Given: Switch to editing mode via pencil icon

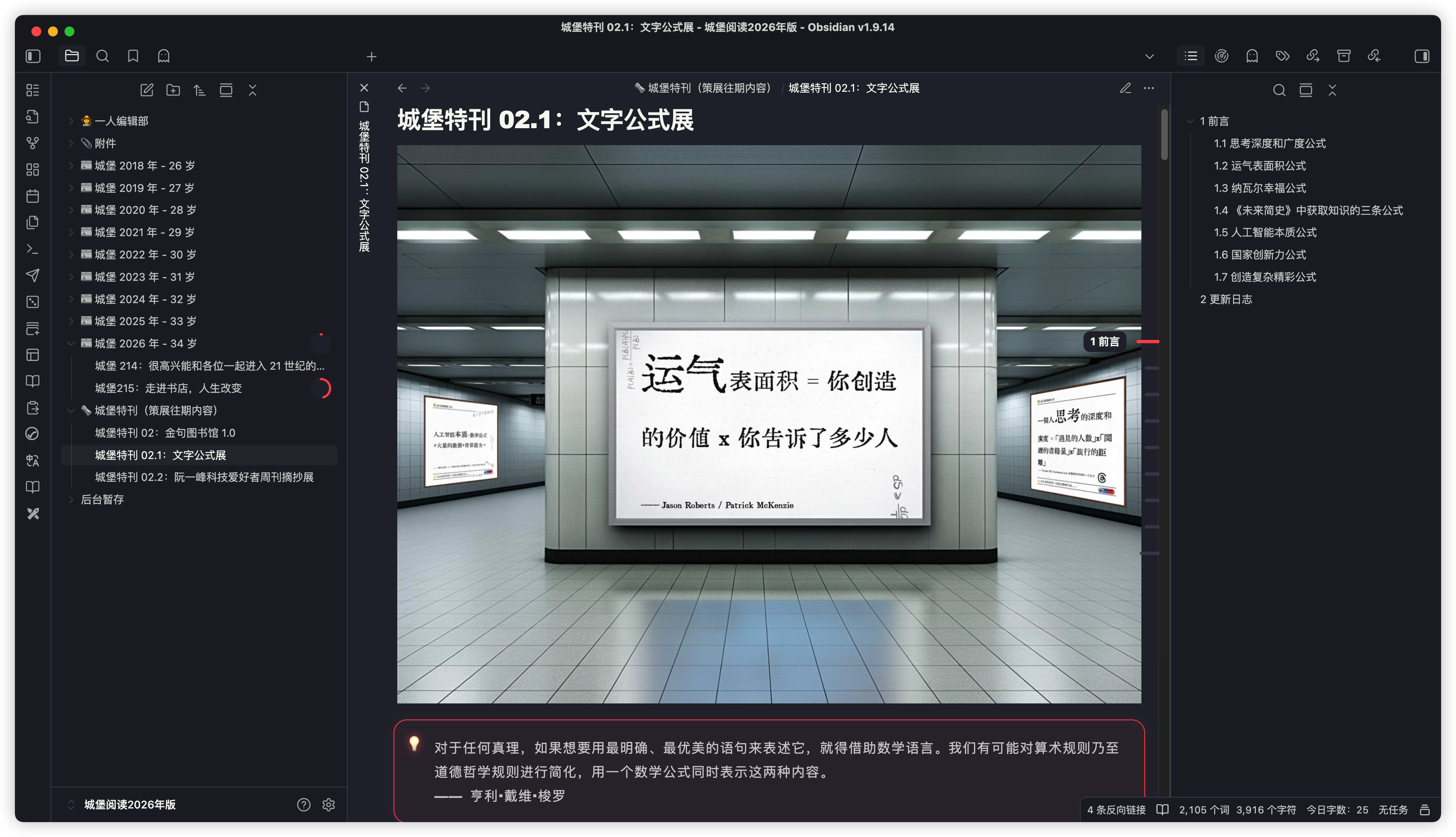Looking at the screenshot, I should [x=1125, y=88].
